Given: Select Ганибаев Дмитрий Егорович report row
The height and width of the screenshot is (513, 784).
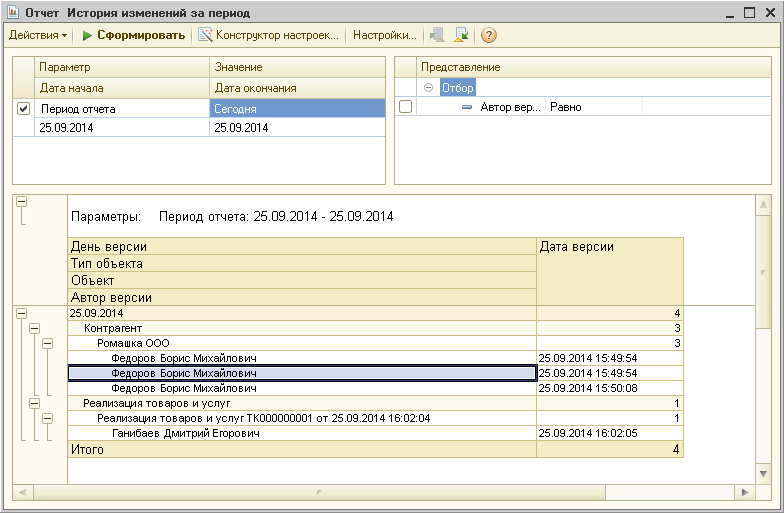Looking at the screenshot, I should (x=185, y=433).
